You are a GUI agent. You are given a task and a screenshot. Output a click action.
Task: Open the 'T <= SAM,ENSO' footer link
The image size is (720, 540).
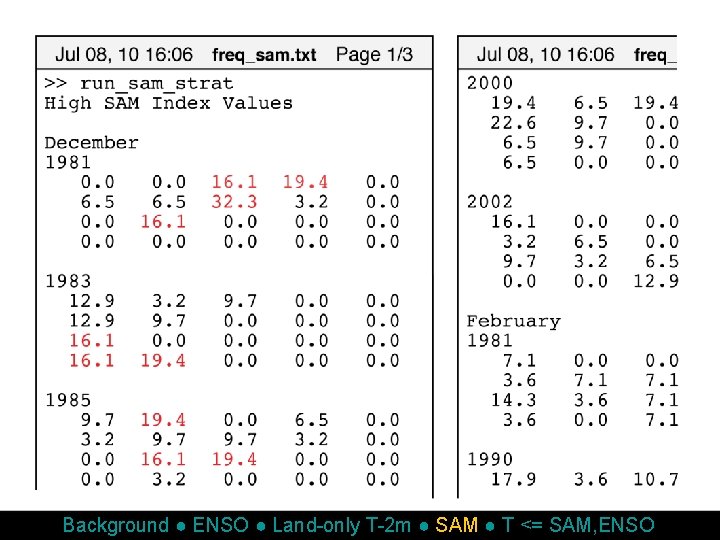tap(578, 525)
